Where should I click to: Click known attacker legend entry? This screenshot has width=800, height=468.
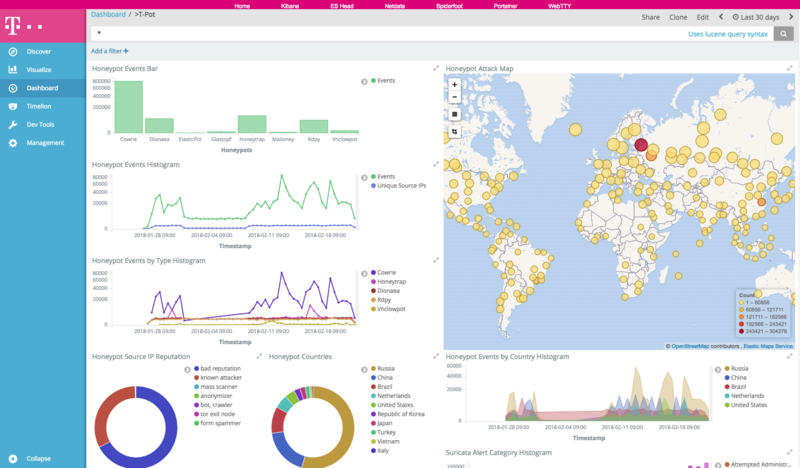coord(218,378)
